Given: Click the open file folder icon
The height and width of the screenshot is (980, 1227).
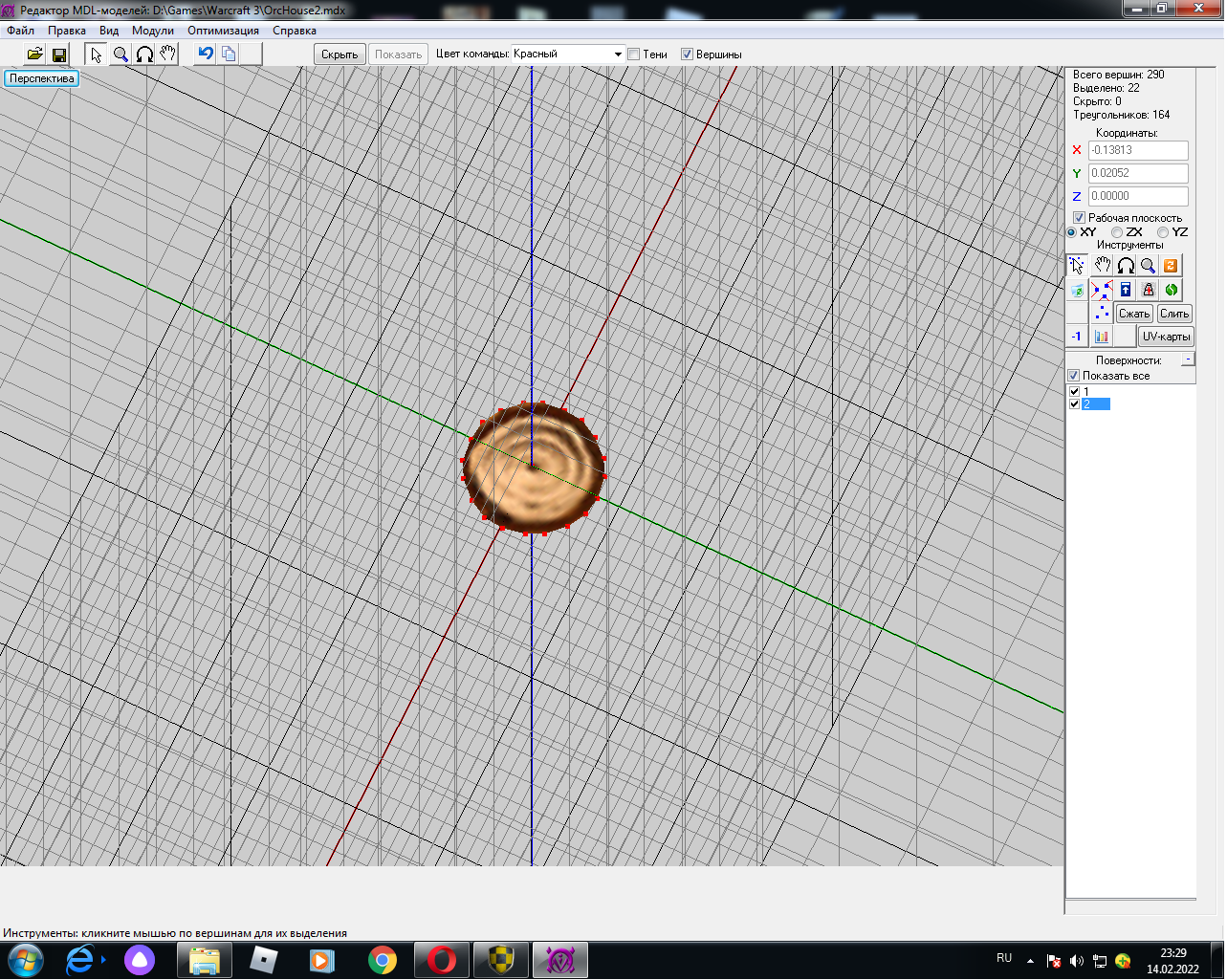Looking at the screenshot, I should click(34, 54).
